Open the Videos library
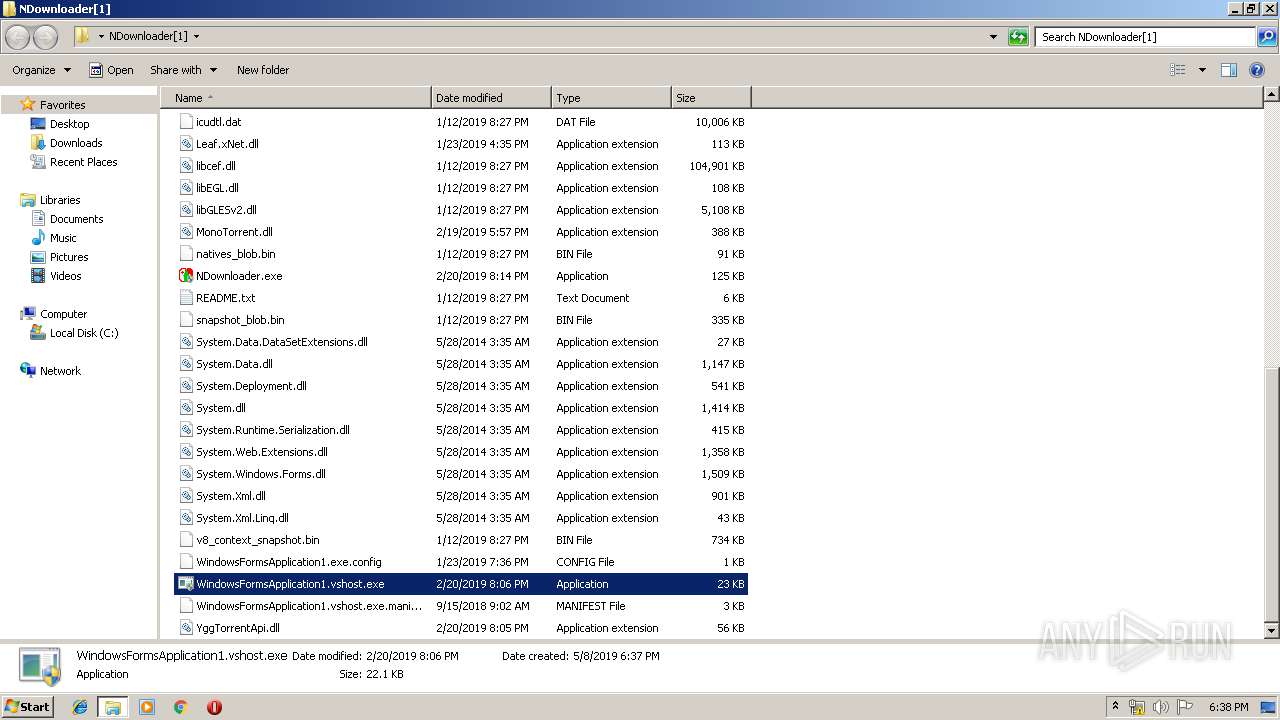 tap(65, 276)
